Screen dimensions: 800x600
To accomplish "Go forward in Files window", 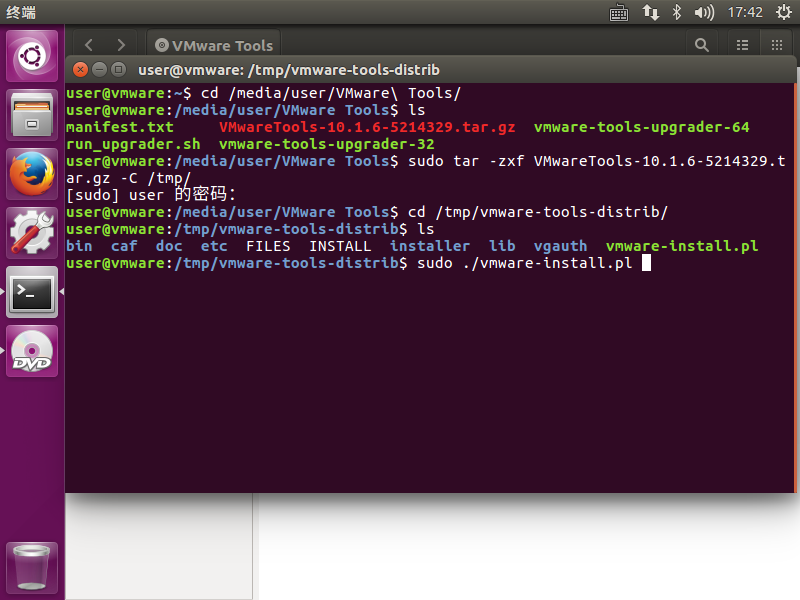I will pyautogui.click(x=121, y=45).
